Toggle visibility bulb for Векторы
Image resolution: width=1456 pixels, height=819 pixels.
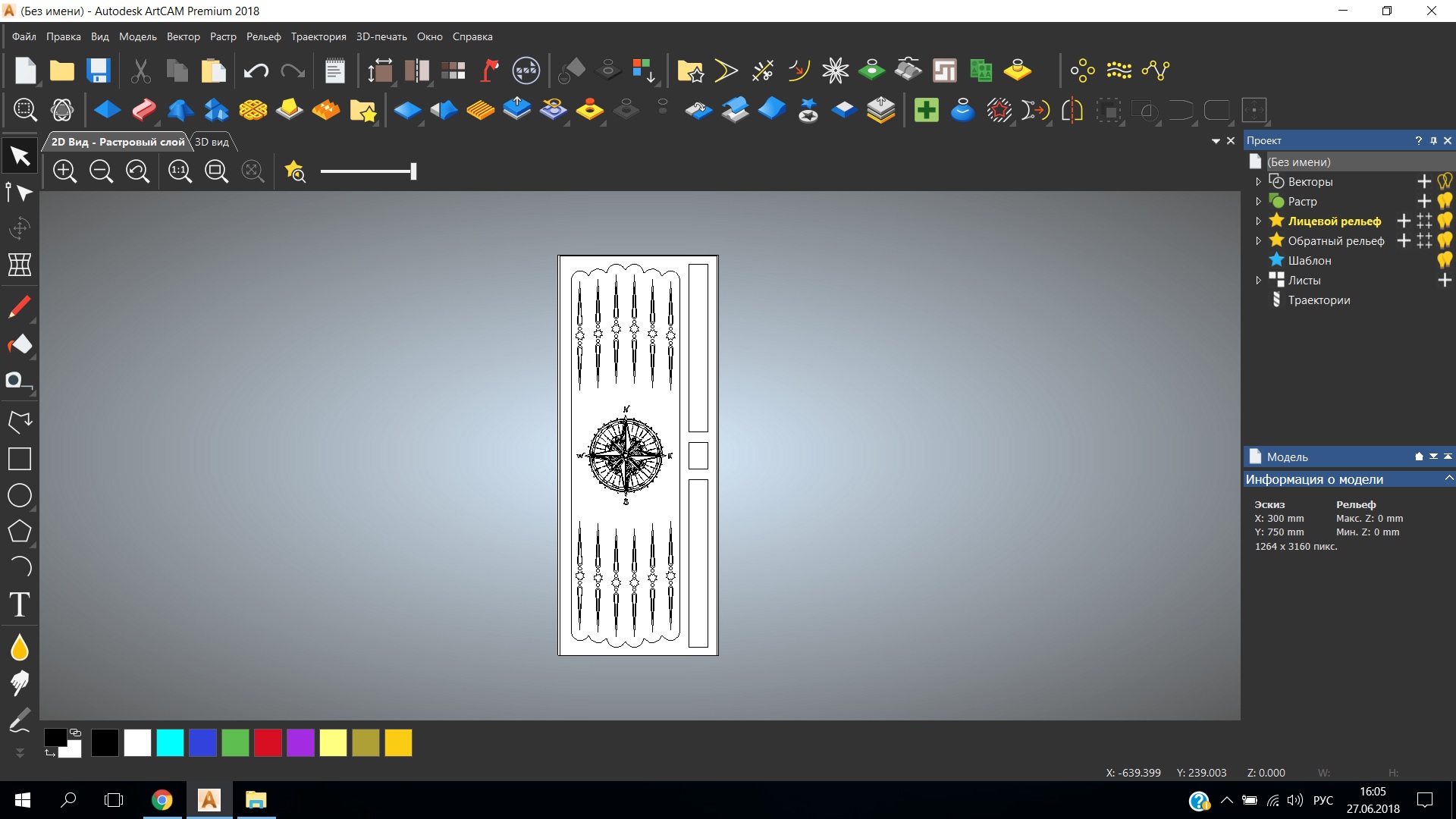[x=1445, y=181]
